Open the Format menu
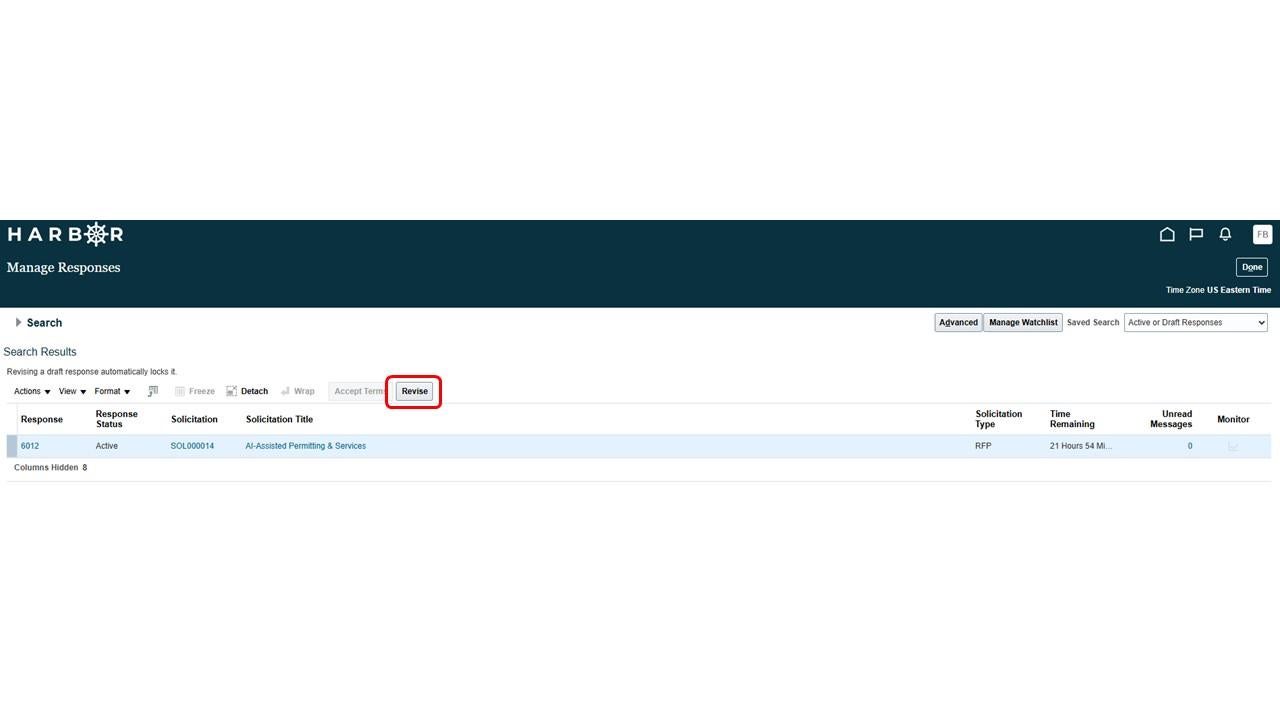1280x720 pixels. [112, 391]
